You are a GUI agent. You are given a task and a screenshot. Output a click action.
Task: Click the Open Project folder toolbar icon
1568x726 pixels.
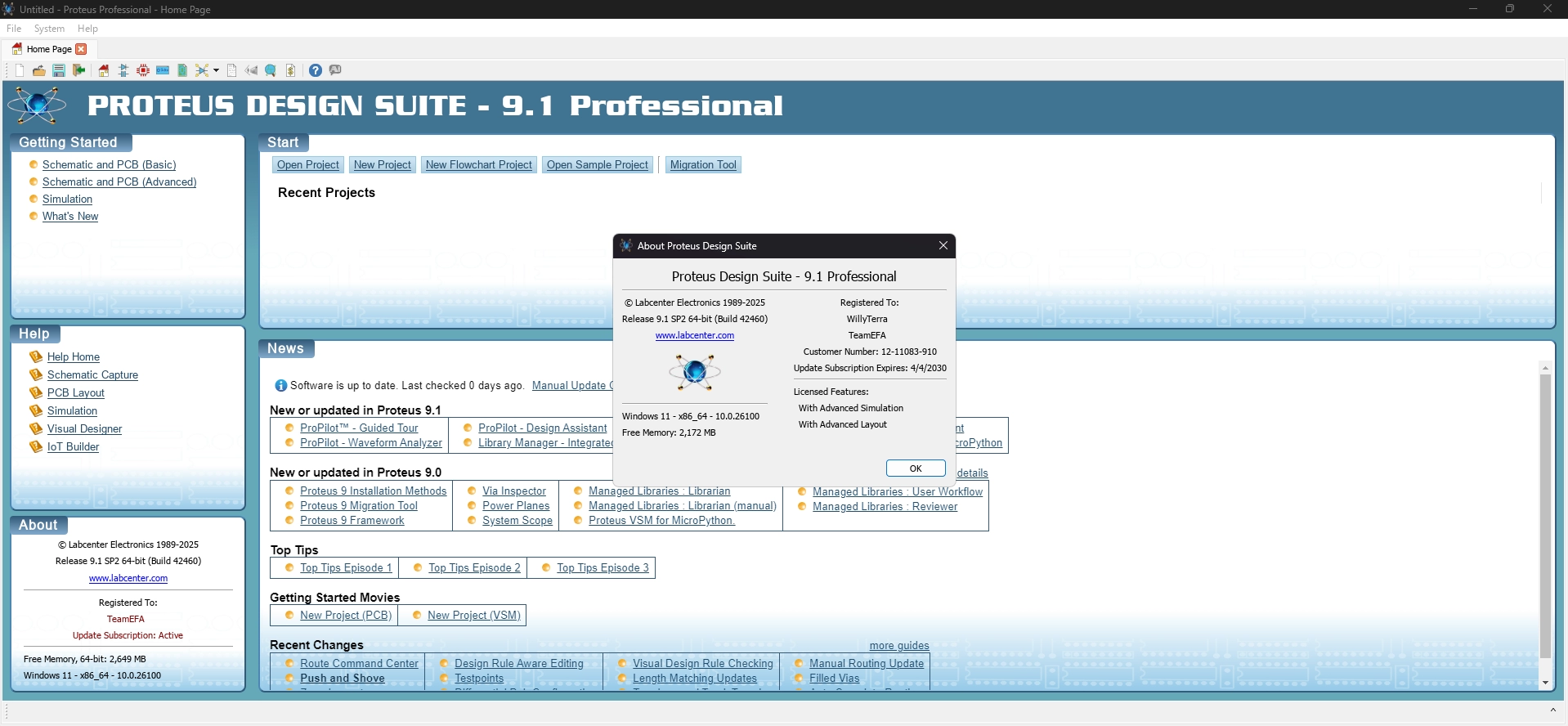[x=38, y=70]
